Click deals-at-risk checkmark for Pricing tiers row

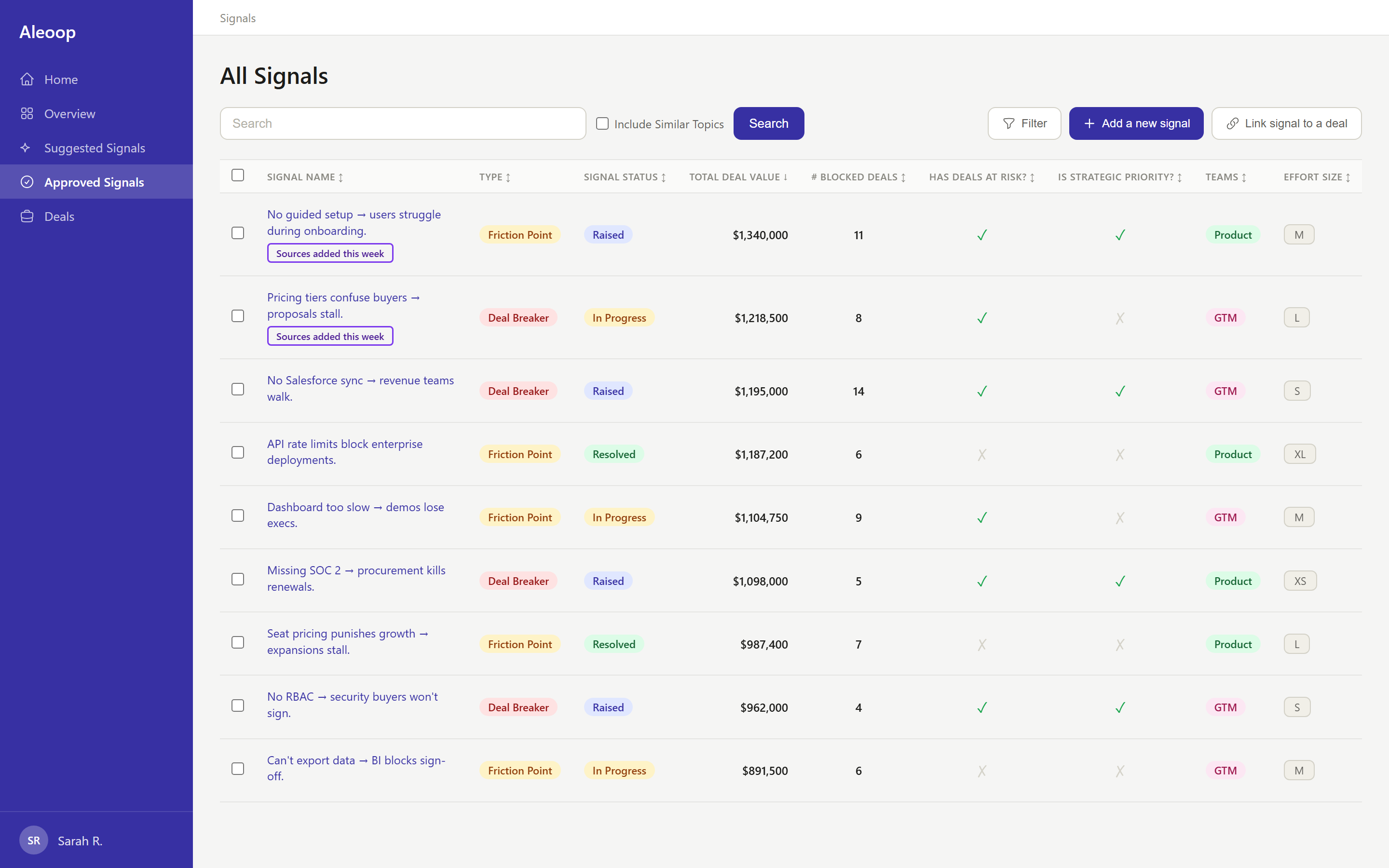tap(982, 318)
